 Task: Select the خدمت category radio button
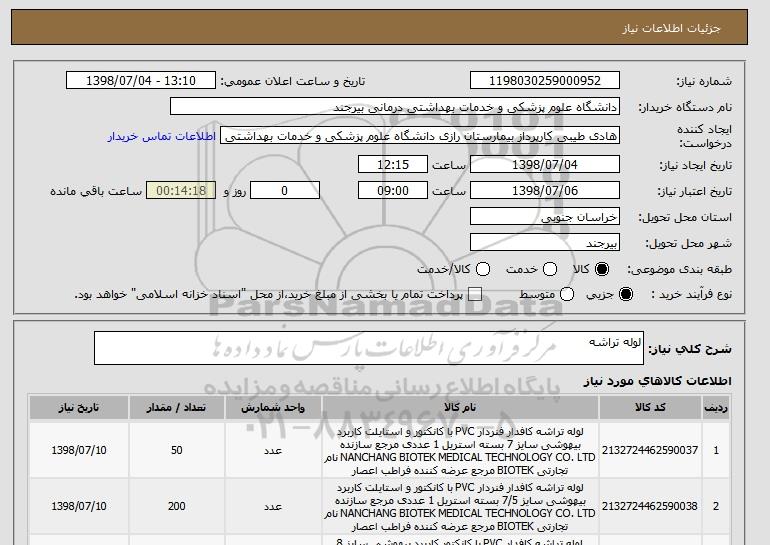[x=550, y=269]
